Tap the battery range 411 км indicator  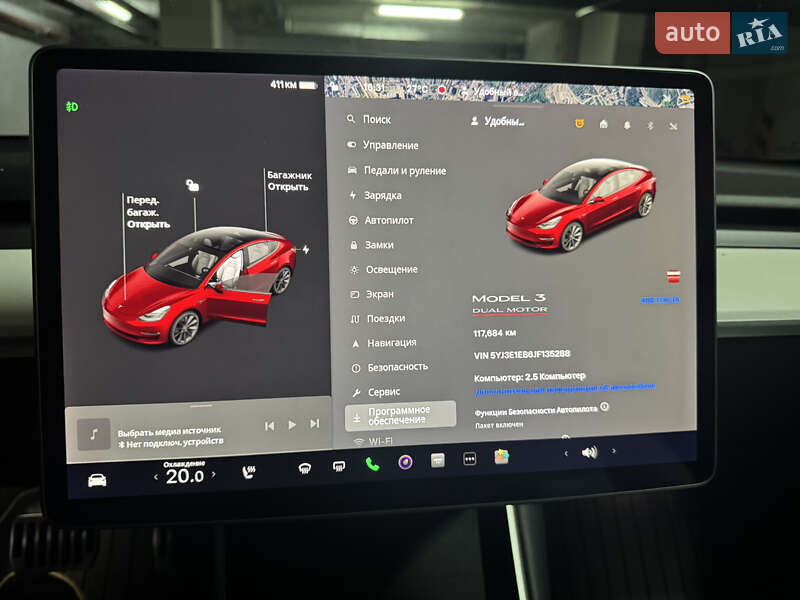tap(294, 85)
